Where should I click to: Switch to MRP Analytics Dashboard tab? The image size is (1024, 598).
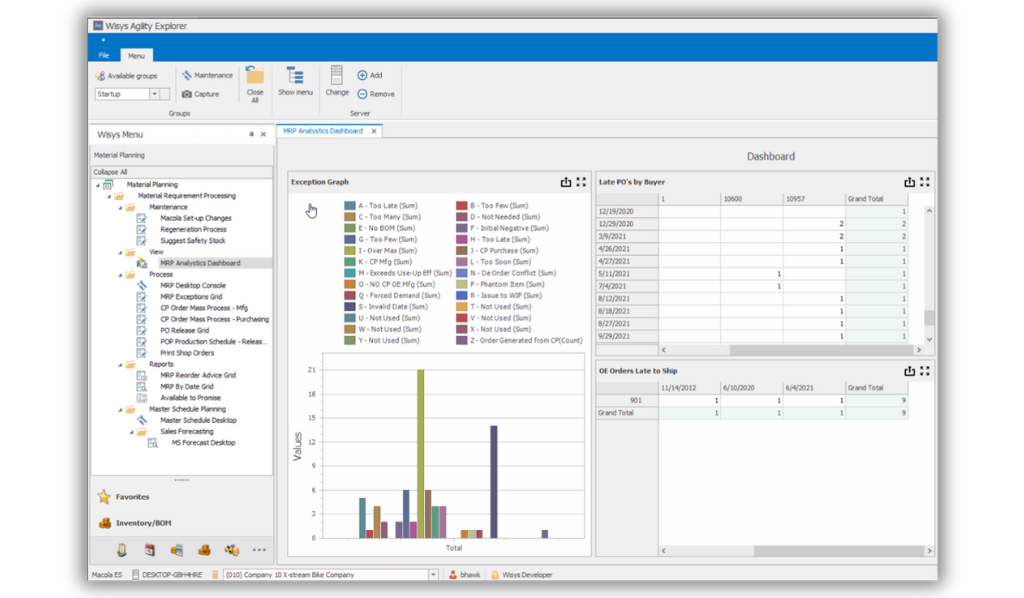(322, 130)
